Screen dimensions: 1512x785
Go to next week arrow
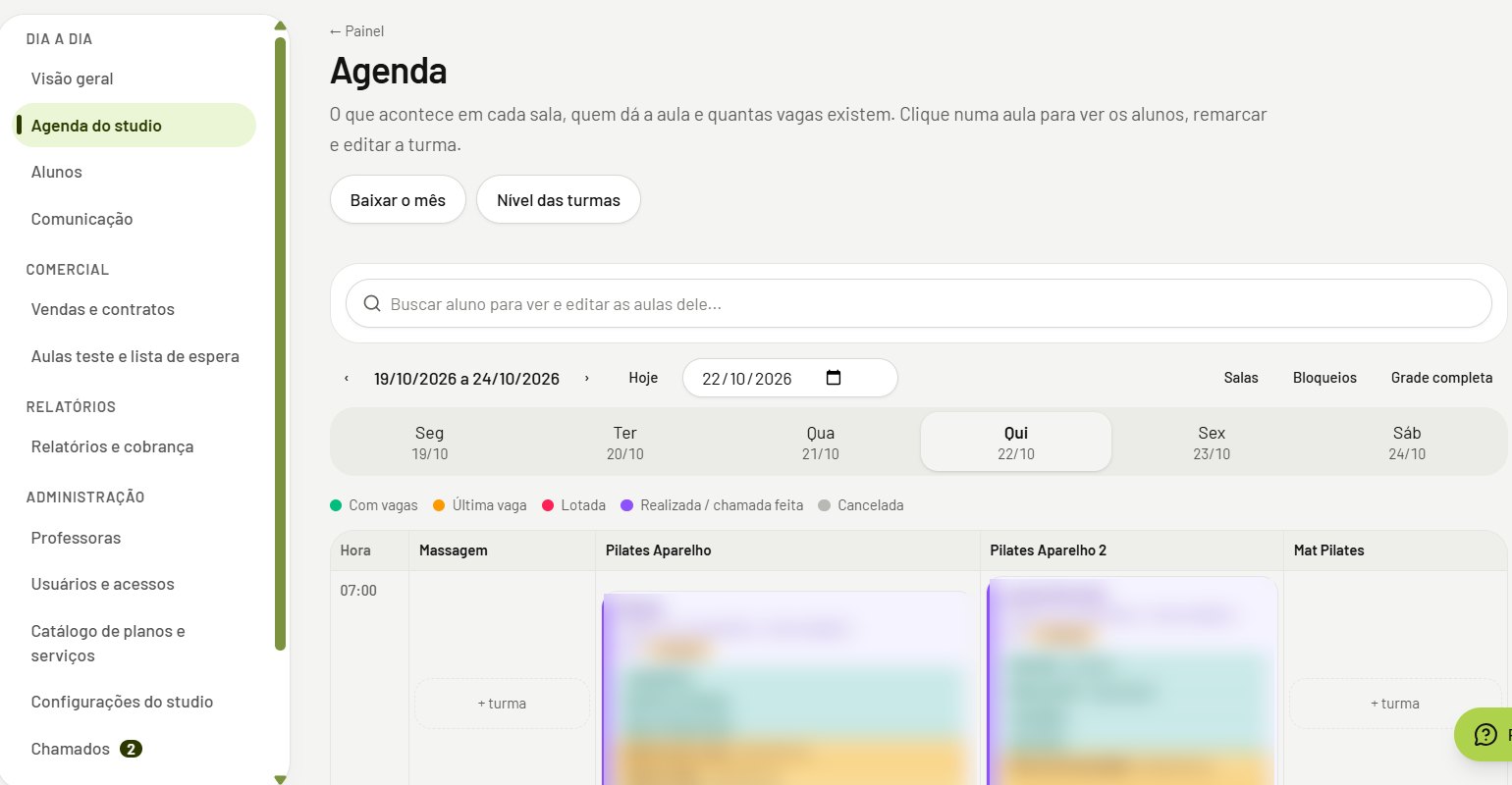587,379
